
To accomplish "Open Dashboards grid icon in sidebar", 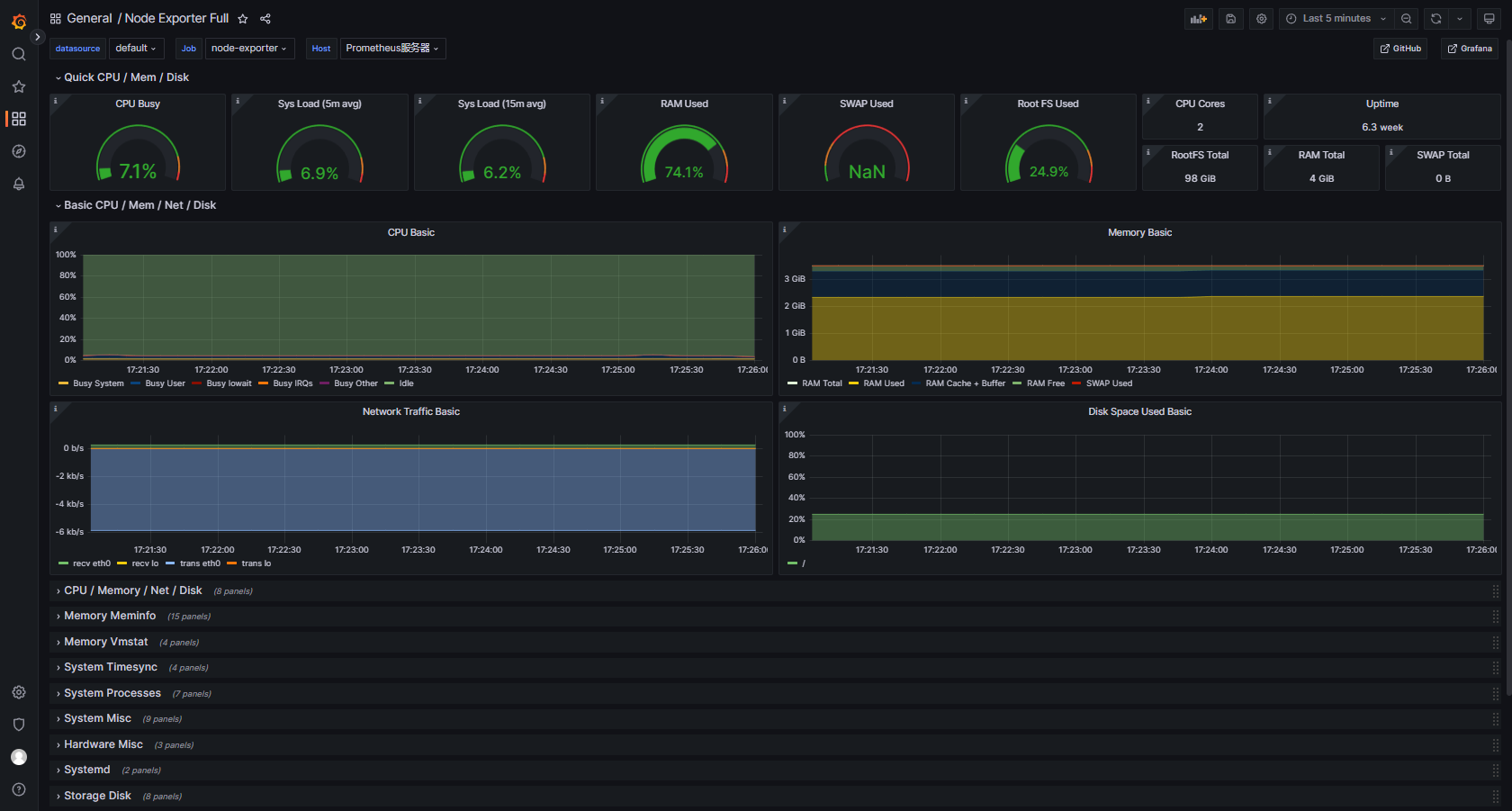I will (x=19, y=119).
